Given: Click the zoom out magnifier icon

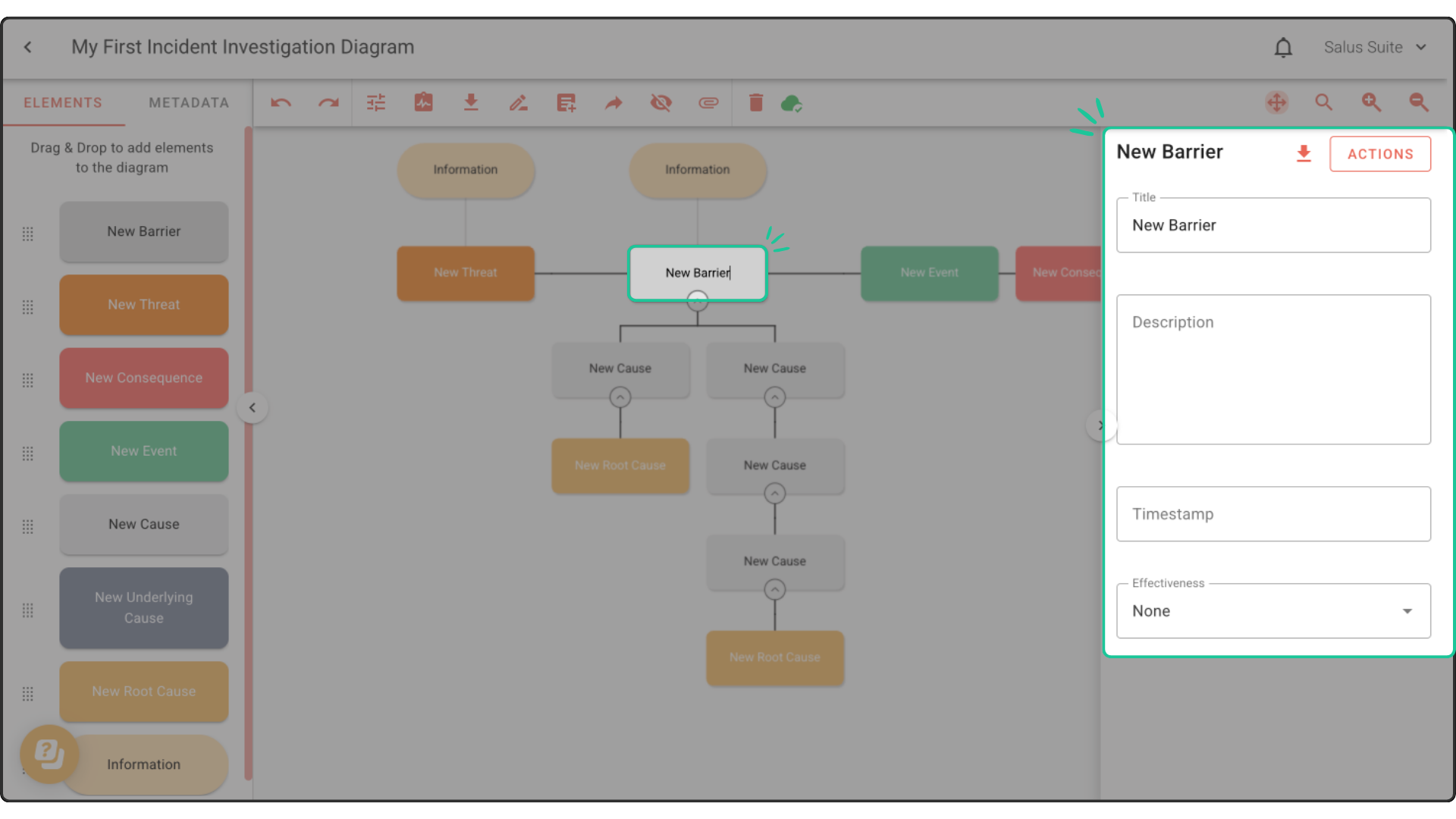Looking at the screenshot, I should [1419, 102].
